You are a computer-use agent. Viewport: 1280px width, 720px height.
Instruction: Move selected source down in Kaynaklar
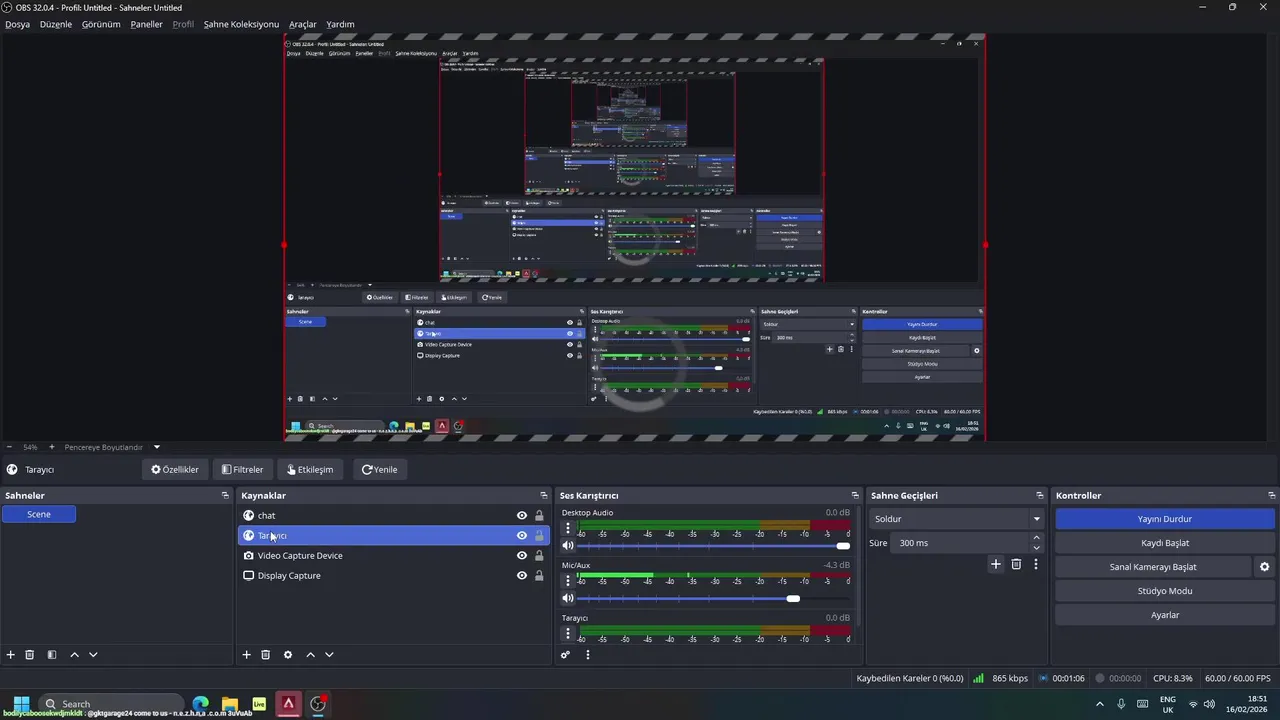(x=329, y=655)
